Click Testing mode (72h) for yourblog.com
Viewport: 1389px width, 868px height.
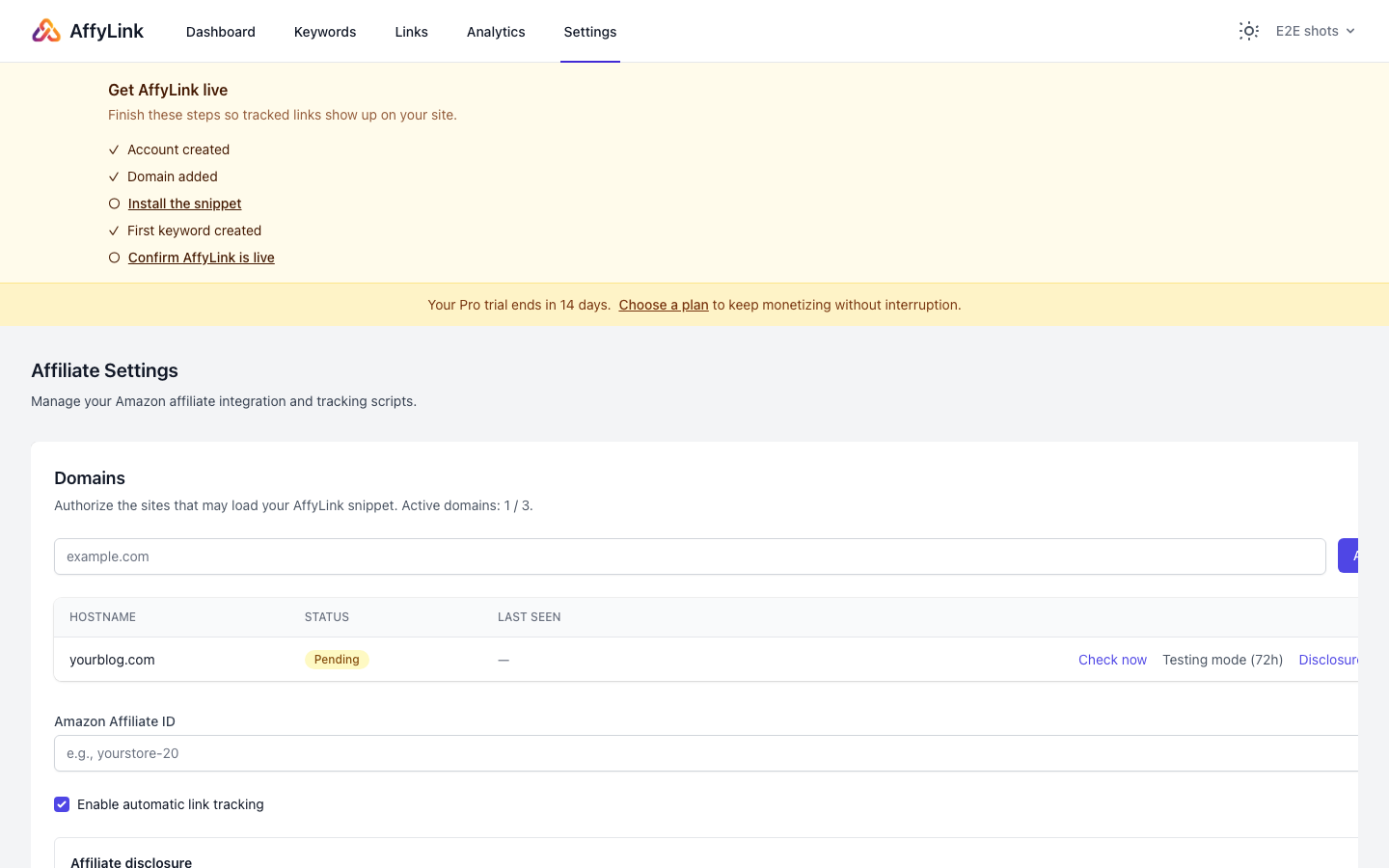[x=1222, y=660]
